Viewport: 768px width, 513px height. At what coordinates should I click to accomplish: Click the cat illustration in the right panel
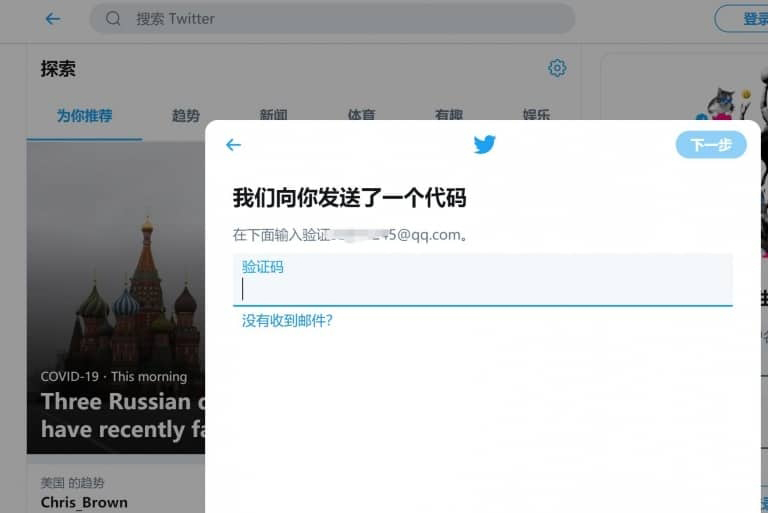(x=722, y=102)
